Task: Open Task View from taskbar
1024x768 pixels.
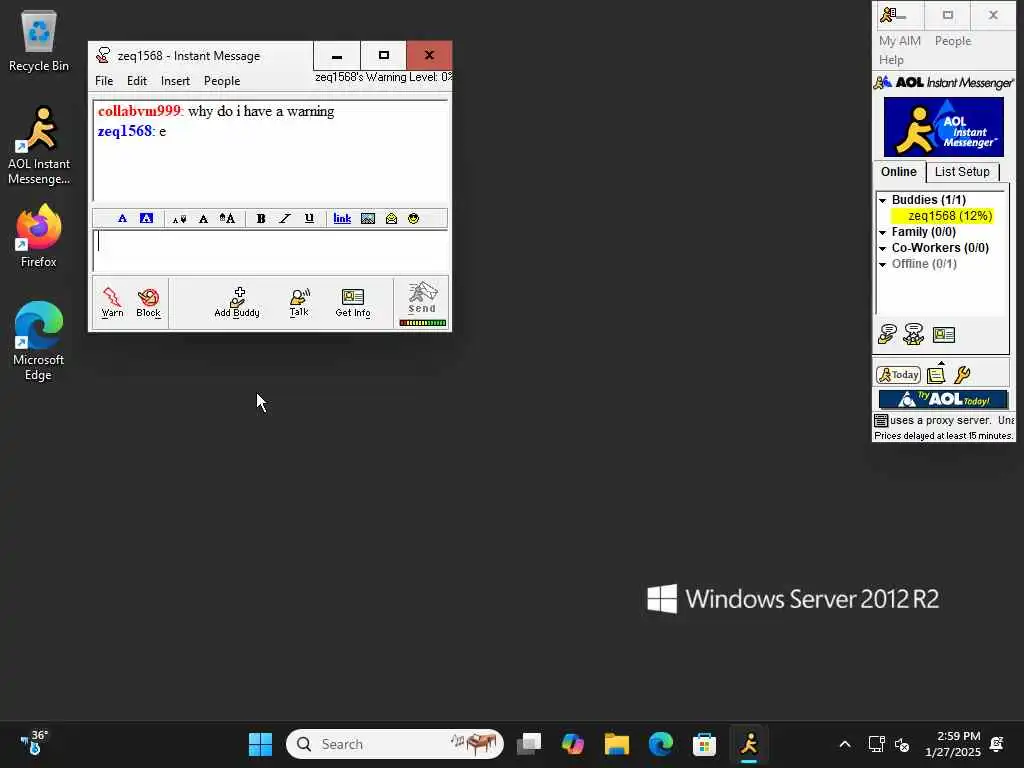Action: [x=529, y=744]
